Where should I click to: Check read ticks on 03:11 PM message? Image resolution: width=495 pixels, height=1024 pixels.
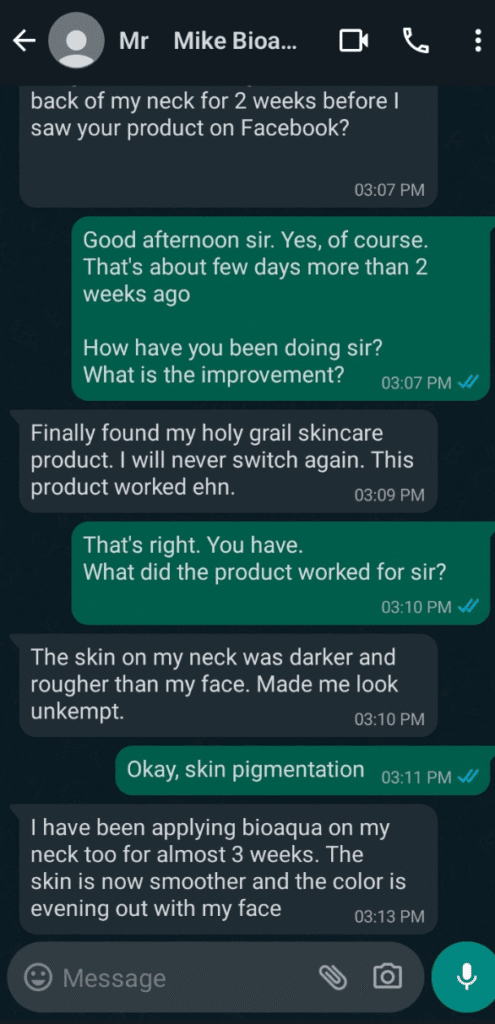click(469, 777)
